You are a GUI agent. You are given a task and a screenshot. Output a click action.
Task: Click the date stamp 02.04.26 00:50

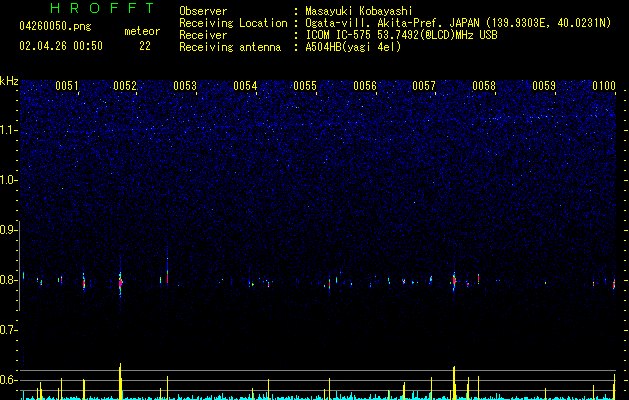click(61, 46)
